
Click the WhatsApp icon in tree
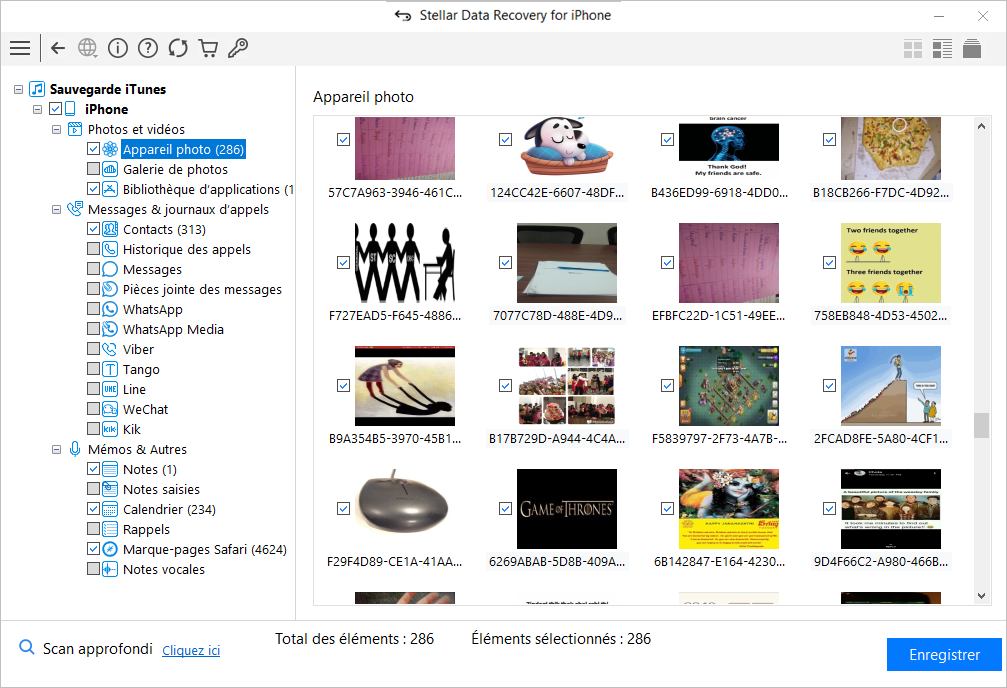coord(110,310)
